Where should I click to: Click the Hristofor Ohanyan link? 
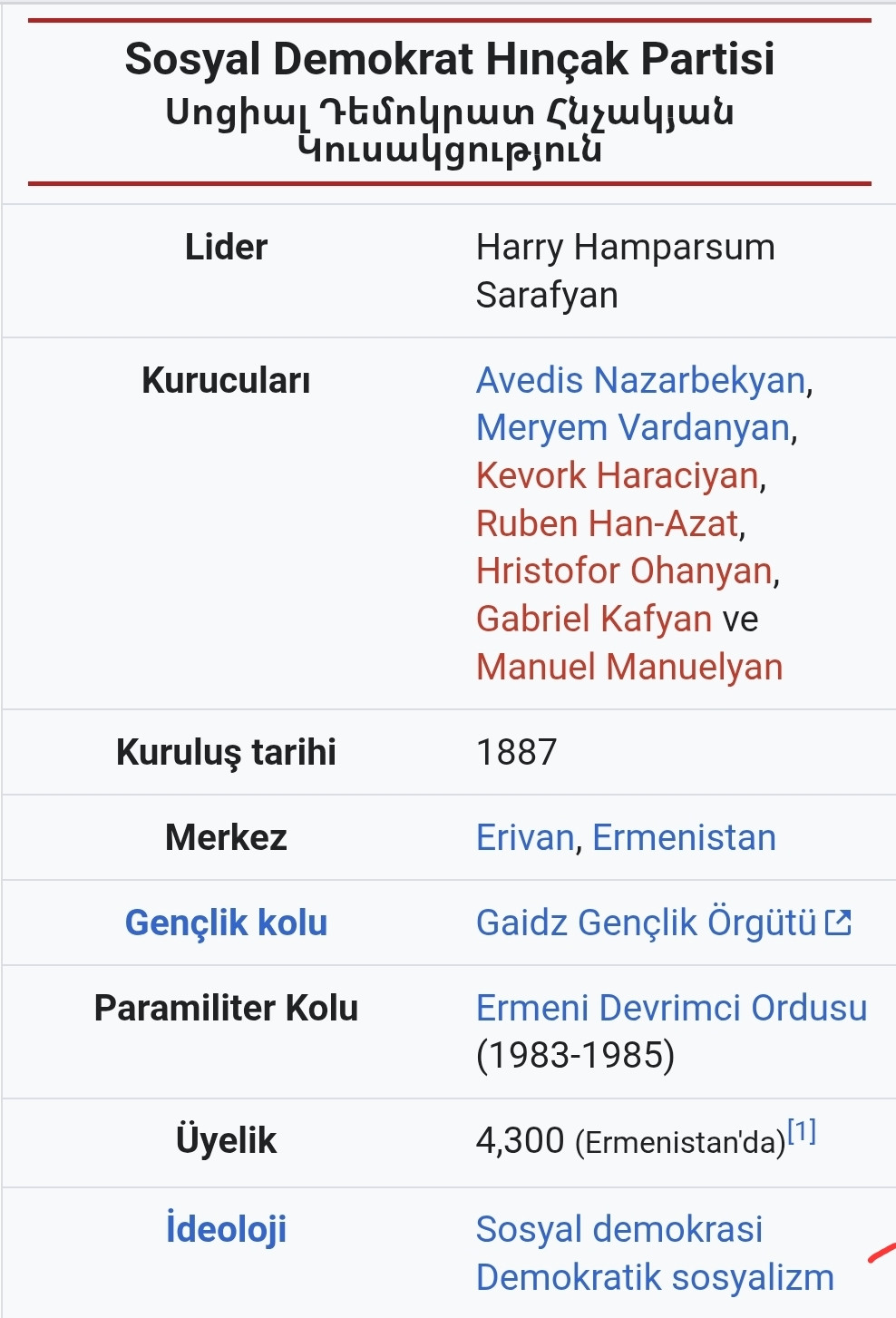click(625, 571)
